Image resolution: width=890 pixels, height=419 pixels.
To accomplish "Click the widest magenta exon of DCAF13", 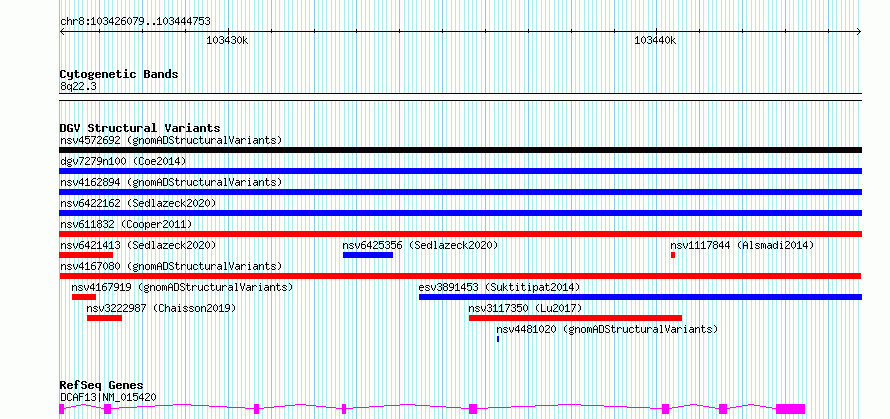I will pos(791,409).
